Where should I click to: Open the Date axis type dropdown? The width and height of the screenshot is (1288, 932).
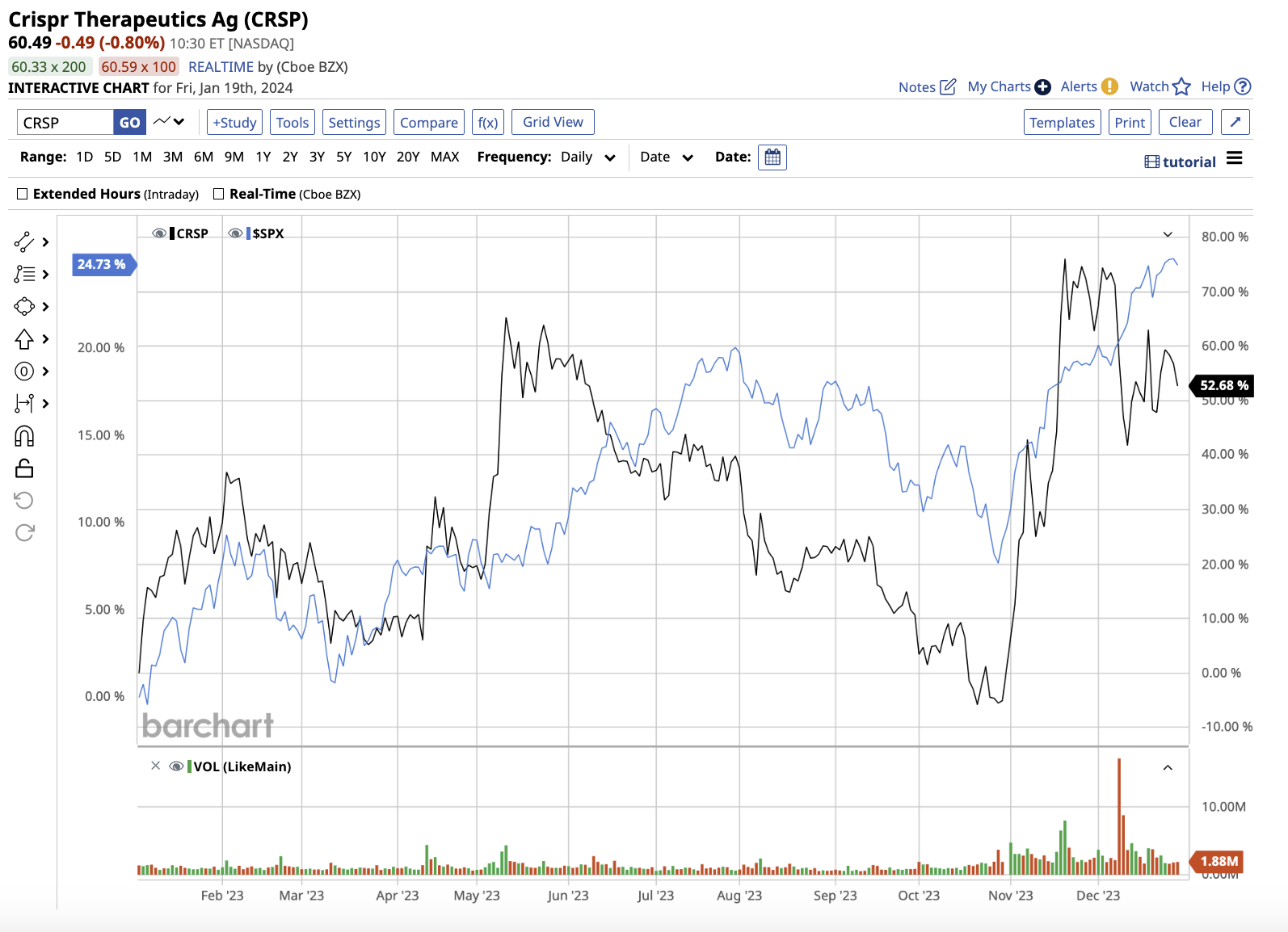pos(667,157)
